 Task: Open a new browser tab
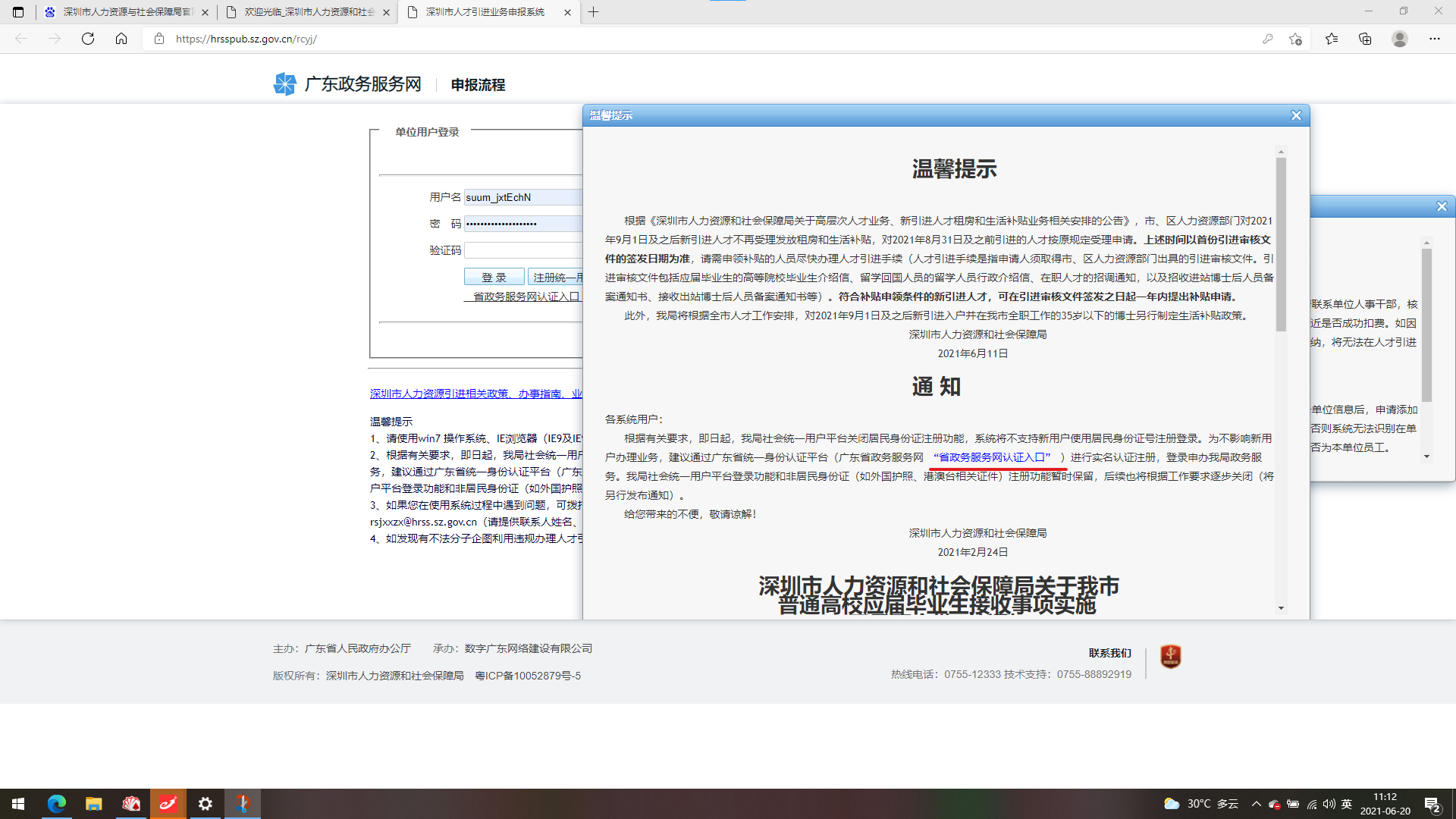[x=594, y=12]
